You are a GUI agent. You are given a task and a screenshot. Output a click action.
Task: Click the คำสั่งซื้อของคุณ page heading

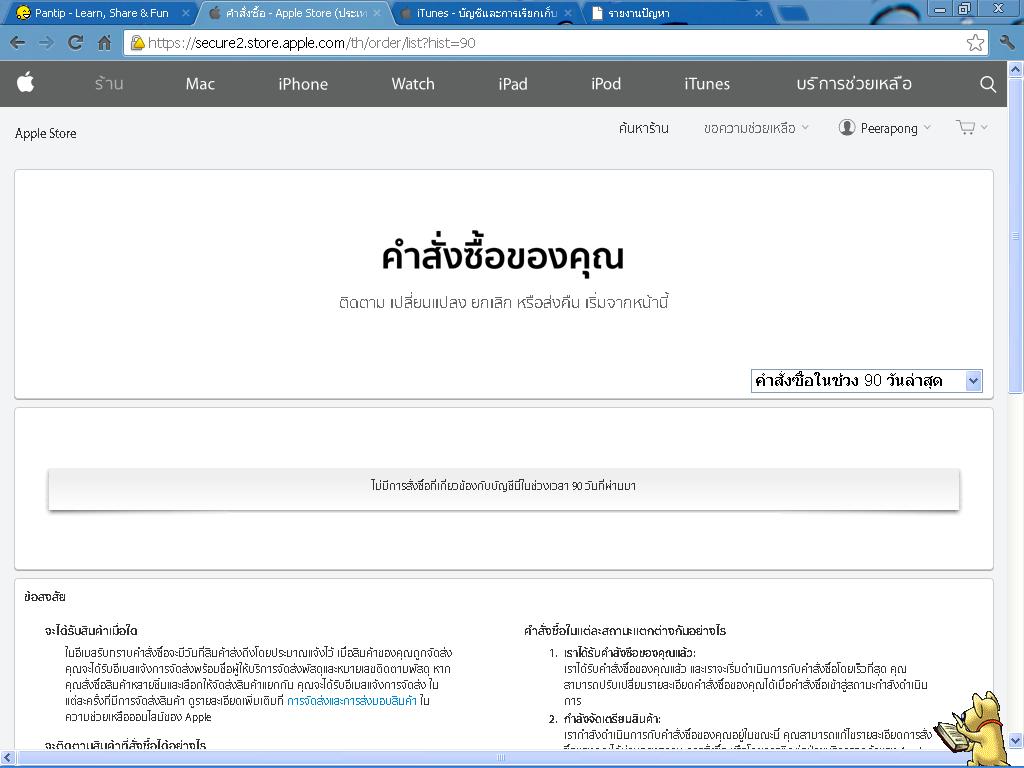pos(503,256)
